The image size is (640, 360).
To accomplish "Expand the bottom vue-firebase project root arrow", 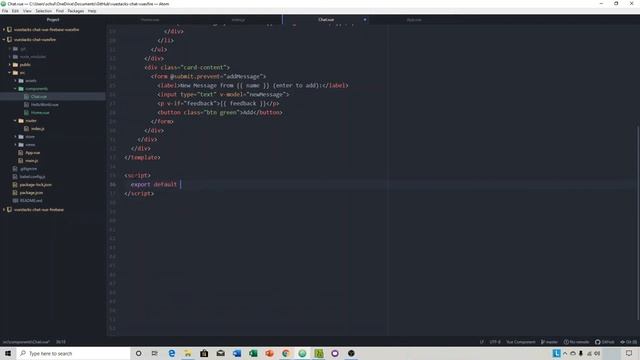I will 4,210.
